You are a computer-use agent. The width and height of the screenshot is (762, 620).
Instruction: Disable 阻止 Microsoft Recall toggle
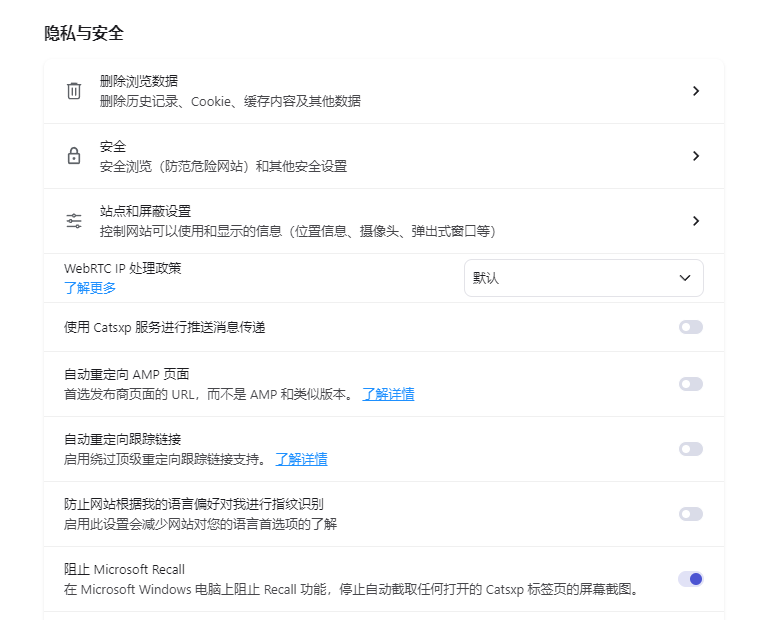point(690,579)
